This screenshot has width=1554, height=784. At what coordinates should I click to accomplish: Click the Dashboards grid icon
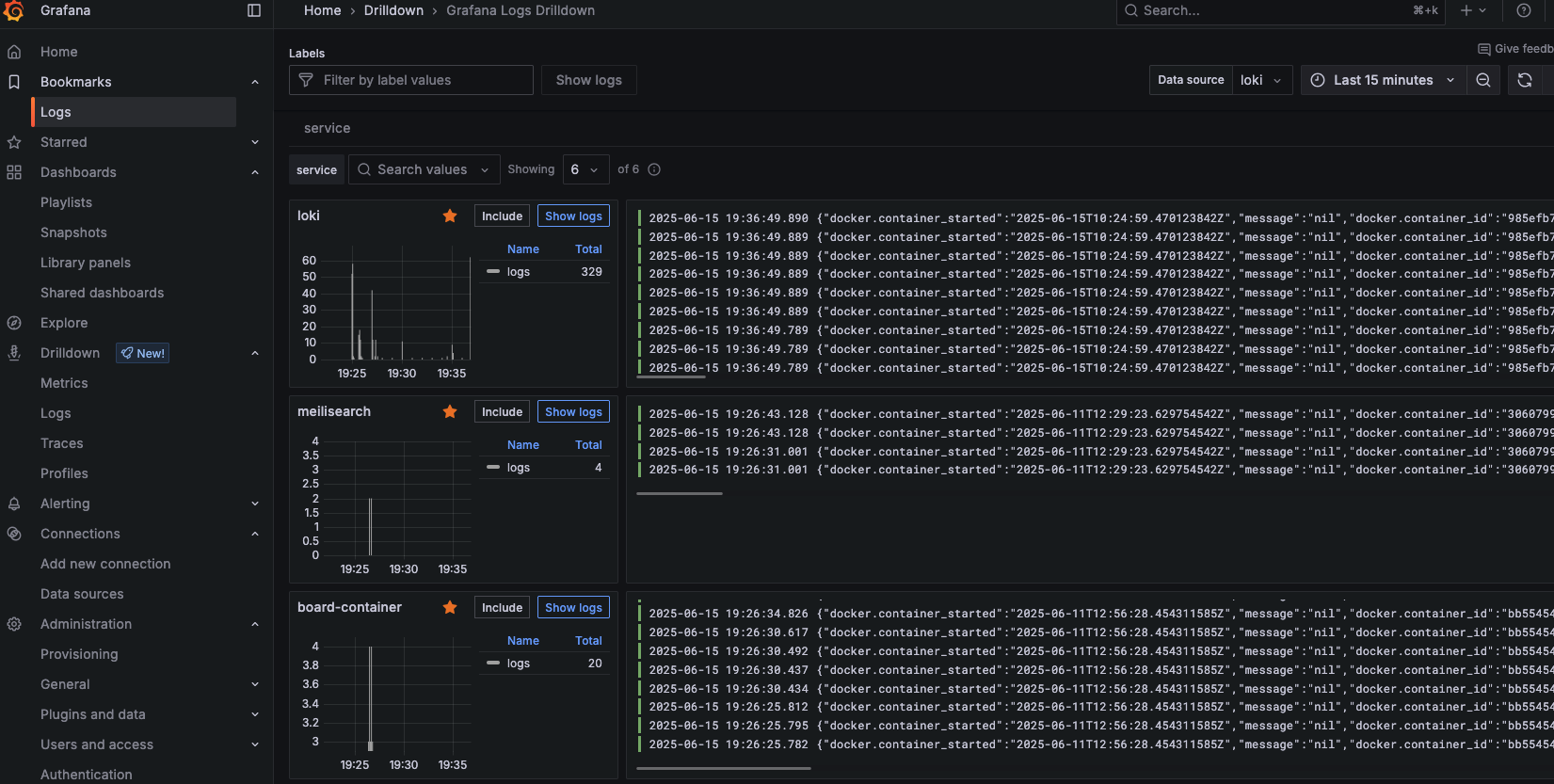point(14,172)
